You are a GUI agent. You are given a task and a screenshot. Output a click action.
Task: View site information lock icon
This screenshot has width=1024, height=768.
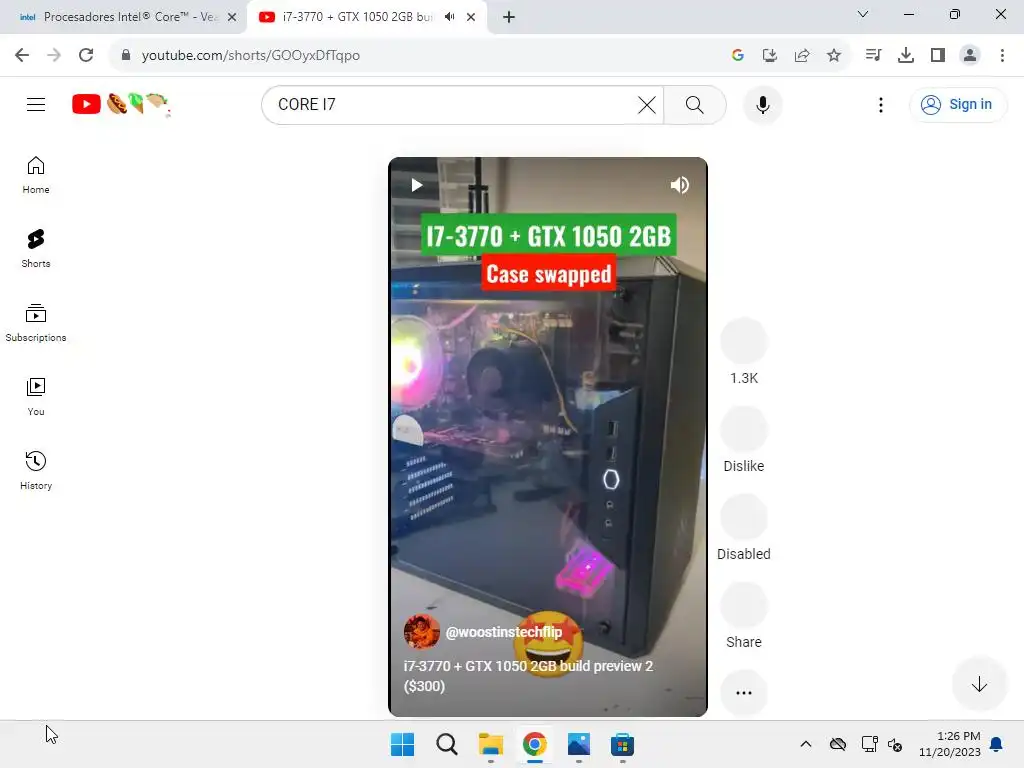coord(126,55)
